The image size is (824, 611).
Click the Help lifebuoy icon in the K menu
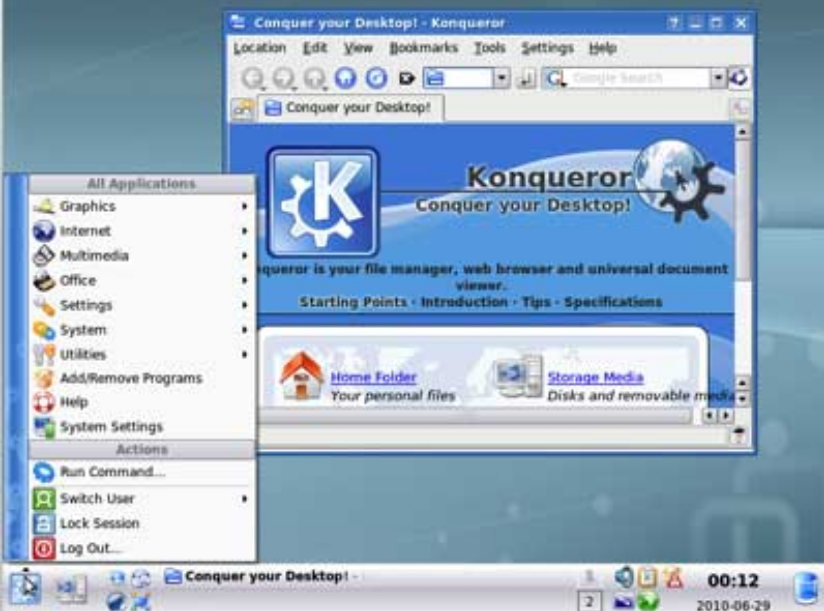(x=44, y=402)
